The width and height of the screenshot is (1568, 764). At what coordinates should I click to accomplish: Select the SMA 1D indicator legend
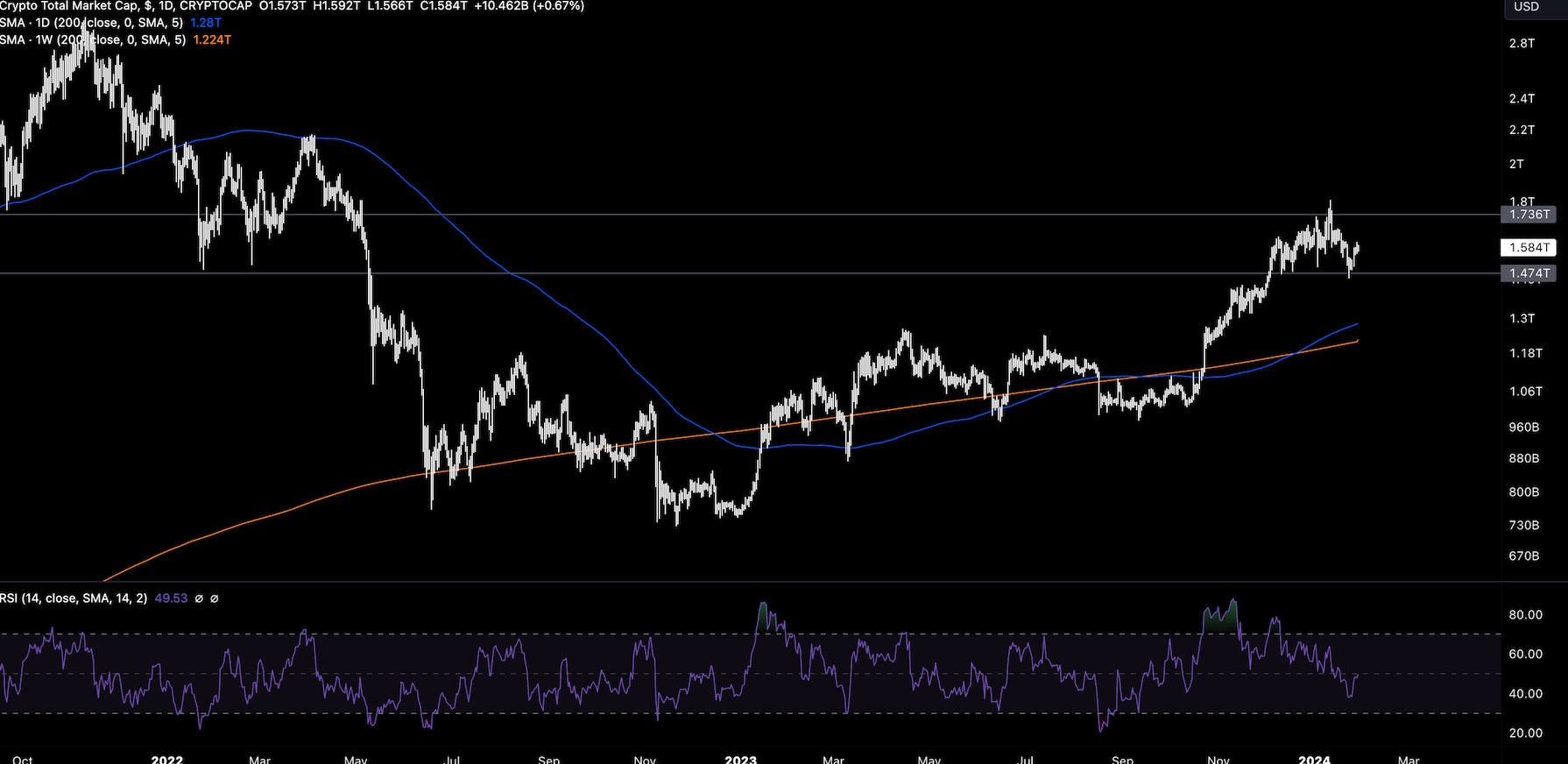click(92, 23)
